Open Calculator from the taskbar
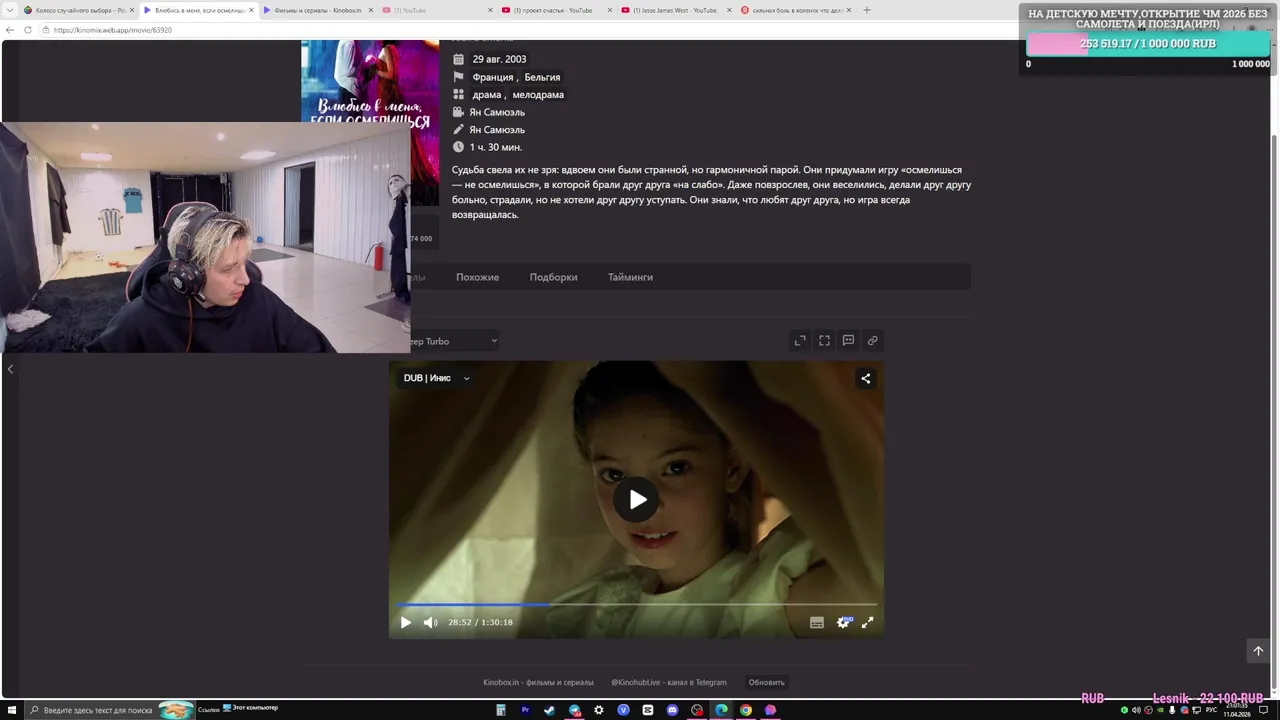This screenshot has width=1280, height=720. pos(501,710)
